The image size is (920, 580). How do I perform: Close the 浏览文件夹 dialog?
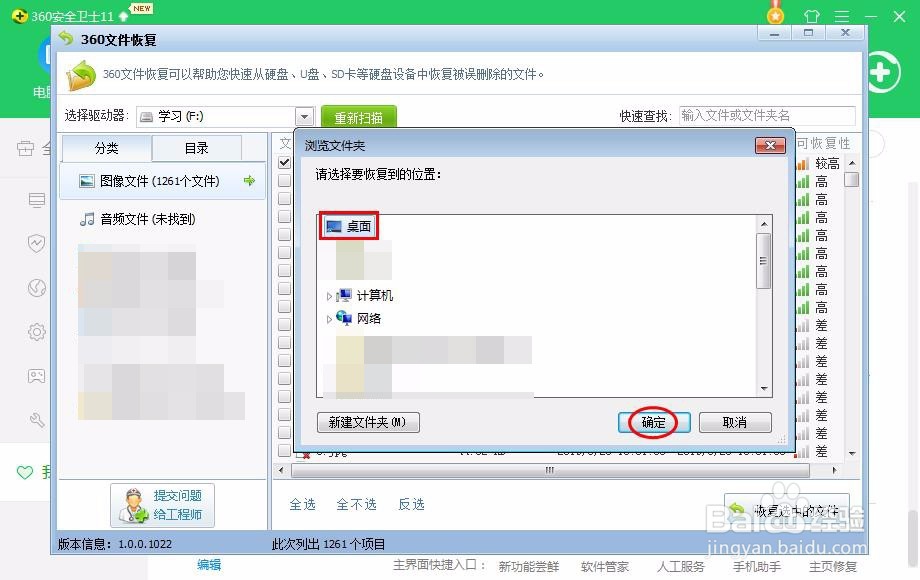[x=770, y=145]
